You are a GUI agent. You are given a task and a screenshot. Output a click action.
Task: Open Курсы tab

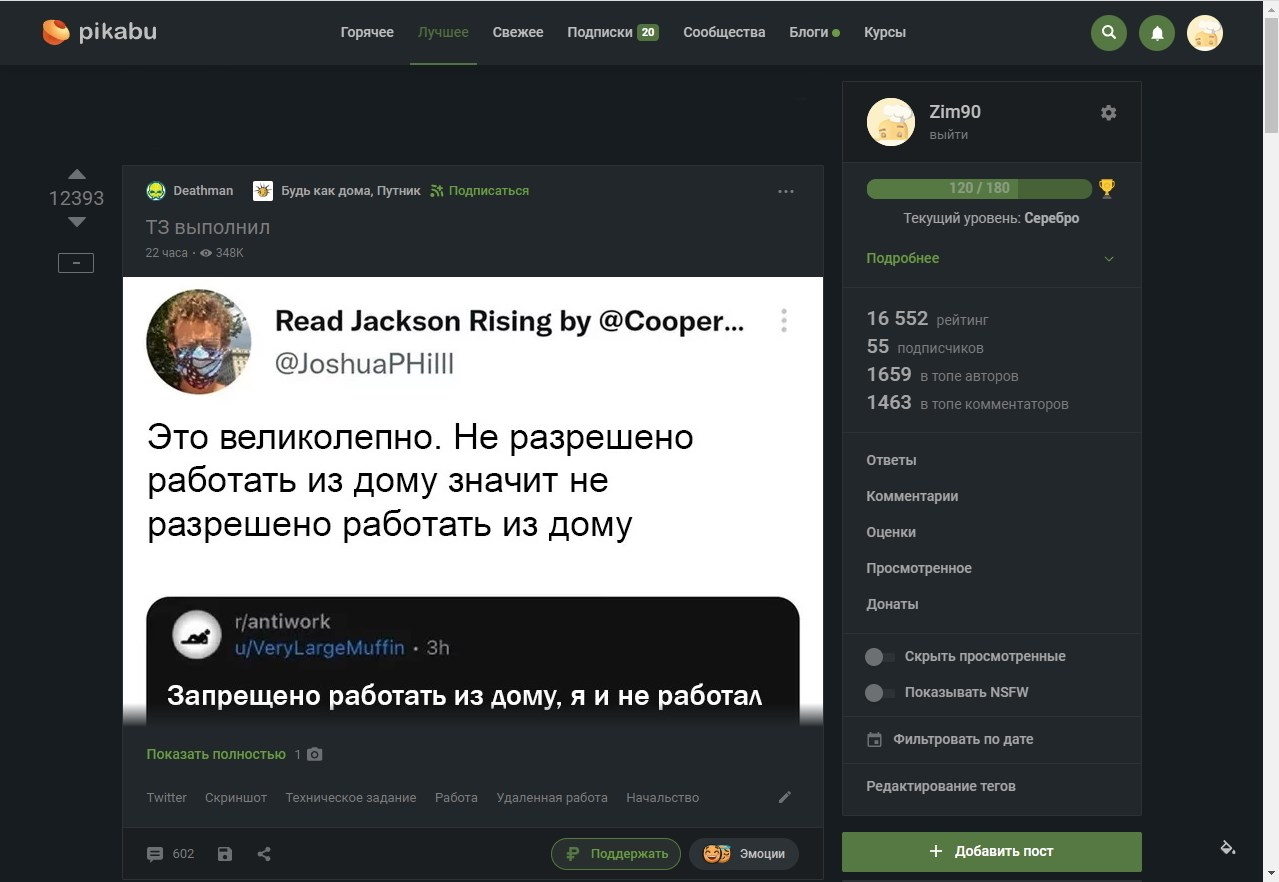885,32
